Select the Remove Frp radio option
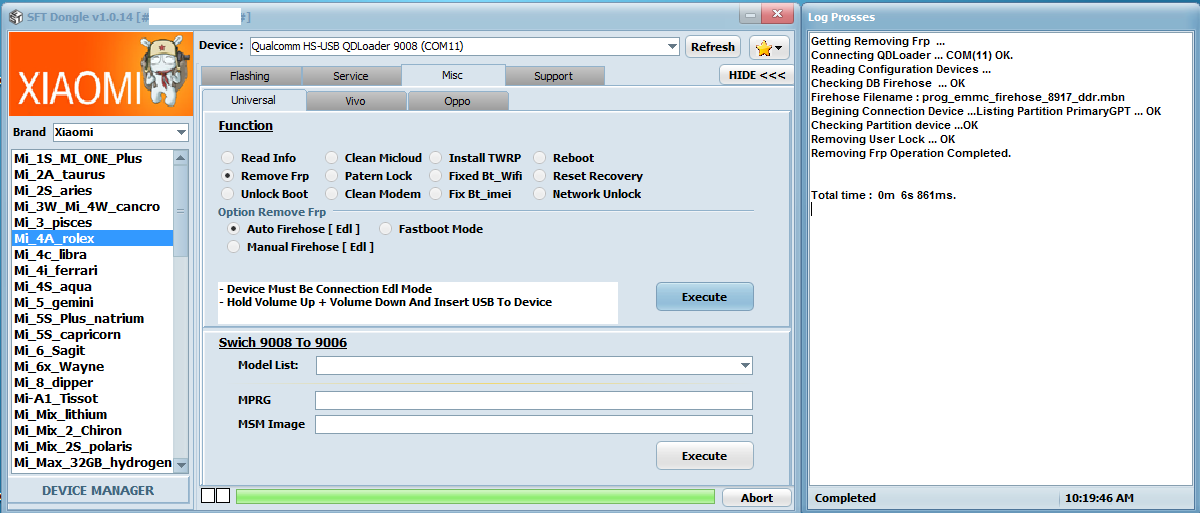This screenshot has width=1200, height=513. 265,176
